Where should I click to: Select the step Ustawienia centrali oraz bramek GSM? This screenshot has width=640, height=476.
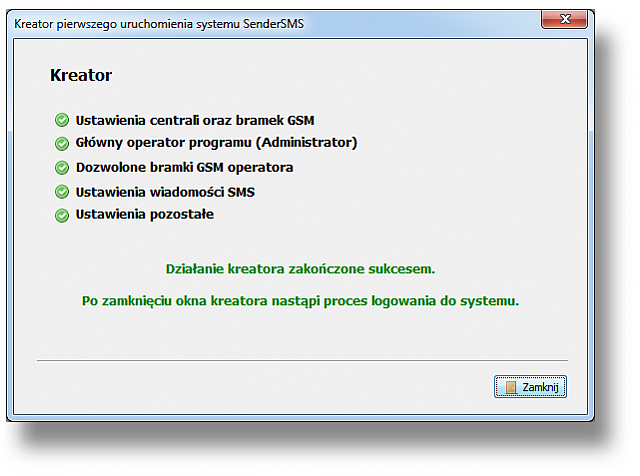click(195, 120)
